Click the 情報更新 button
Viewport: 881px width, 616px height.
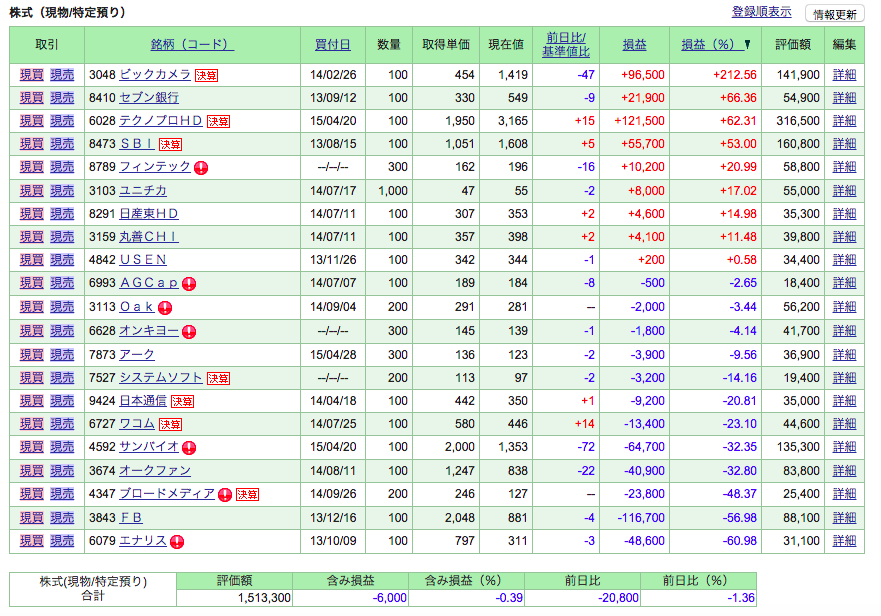pos(835,14)
